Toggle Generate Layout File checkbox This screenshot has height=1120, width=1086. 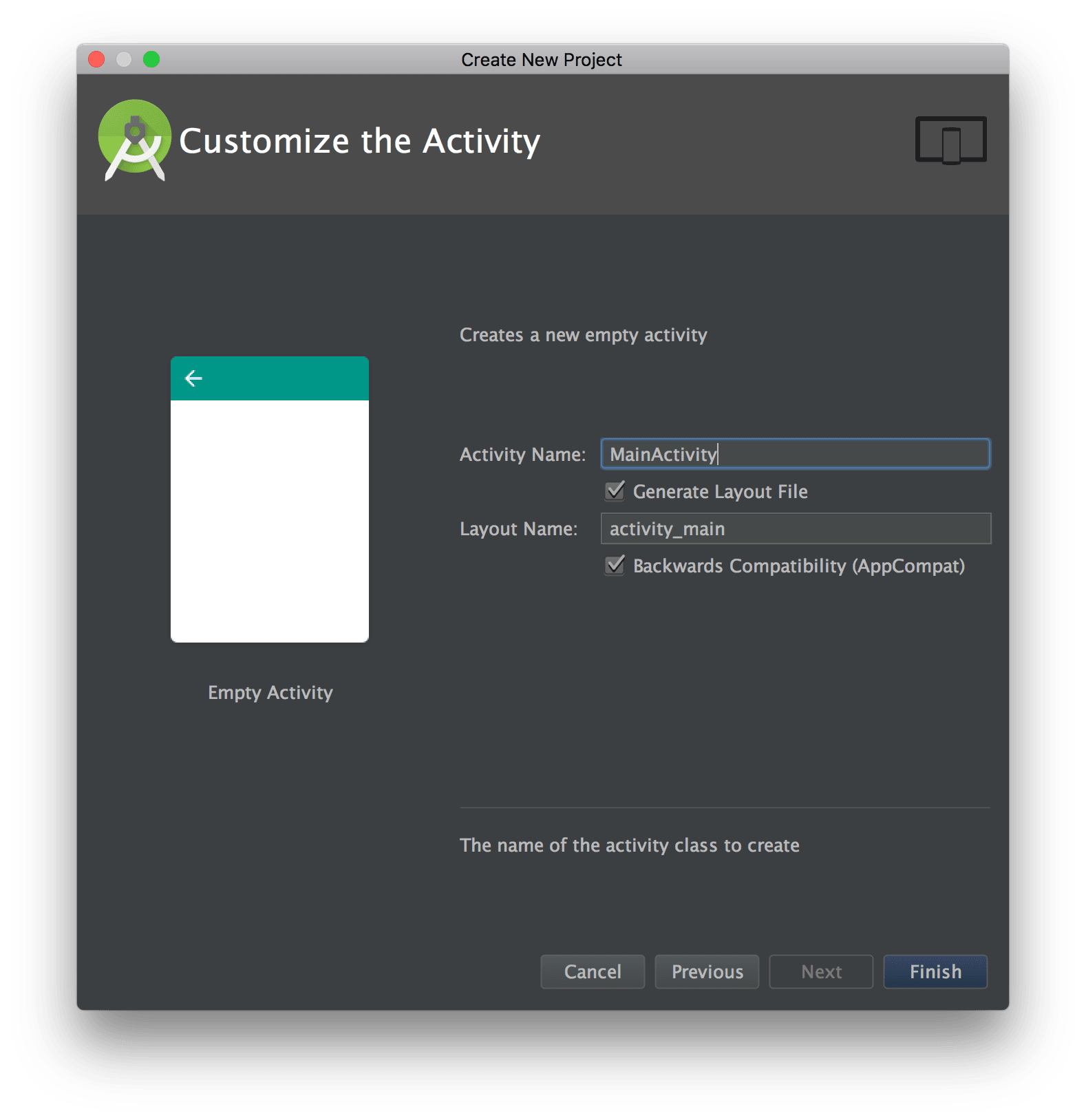[x=615, y=491]
